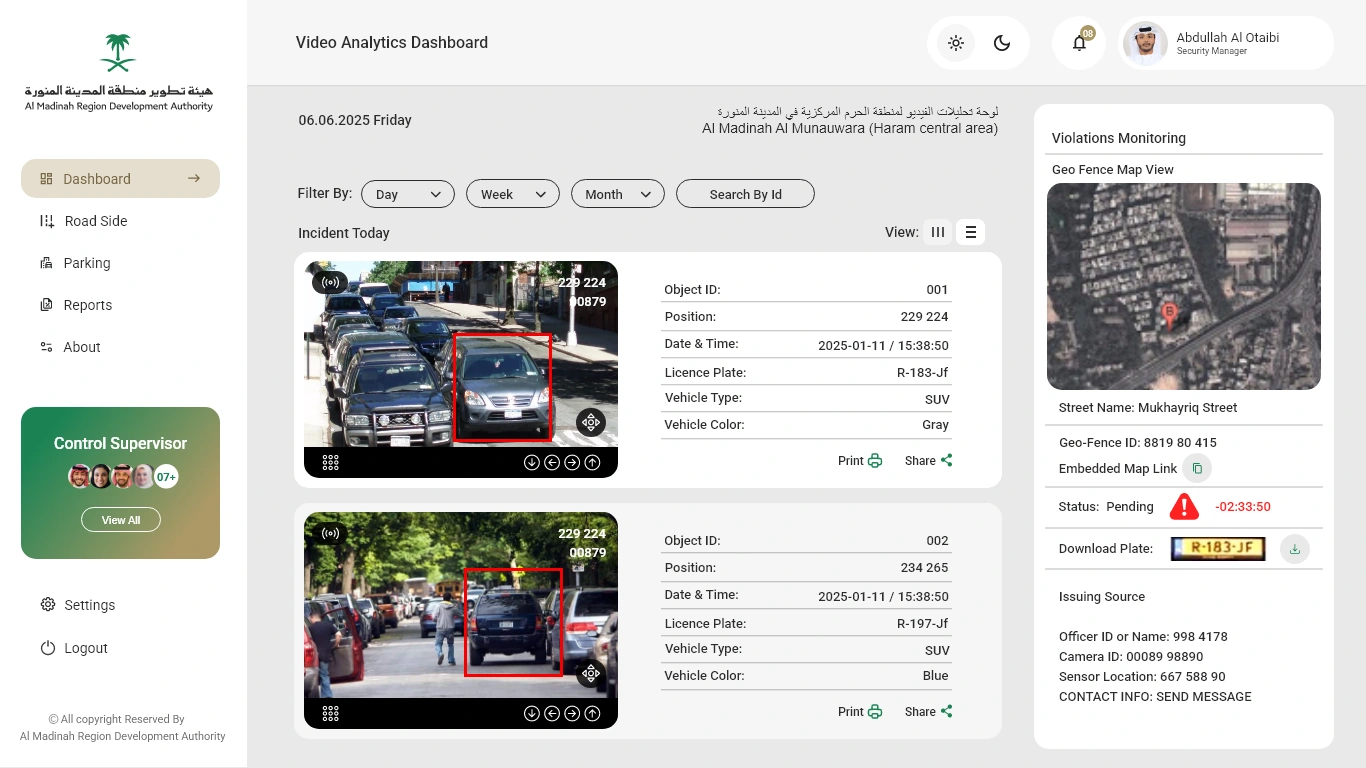This screenshot has height=768, width=1366.
Task: Click down arrow on incident 001 video
Action: coord(532,462)
